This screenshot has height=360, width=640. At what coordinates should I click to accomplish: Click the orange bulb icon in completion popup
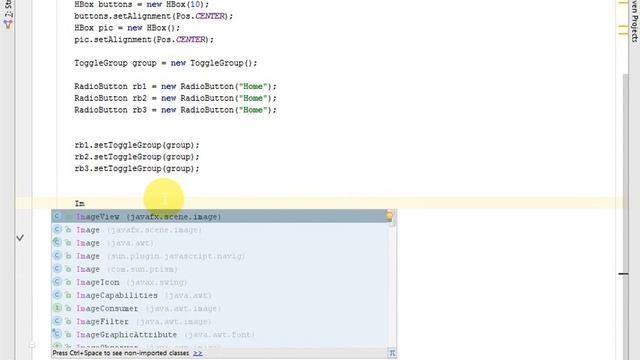[390, 216]
